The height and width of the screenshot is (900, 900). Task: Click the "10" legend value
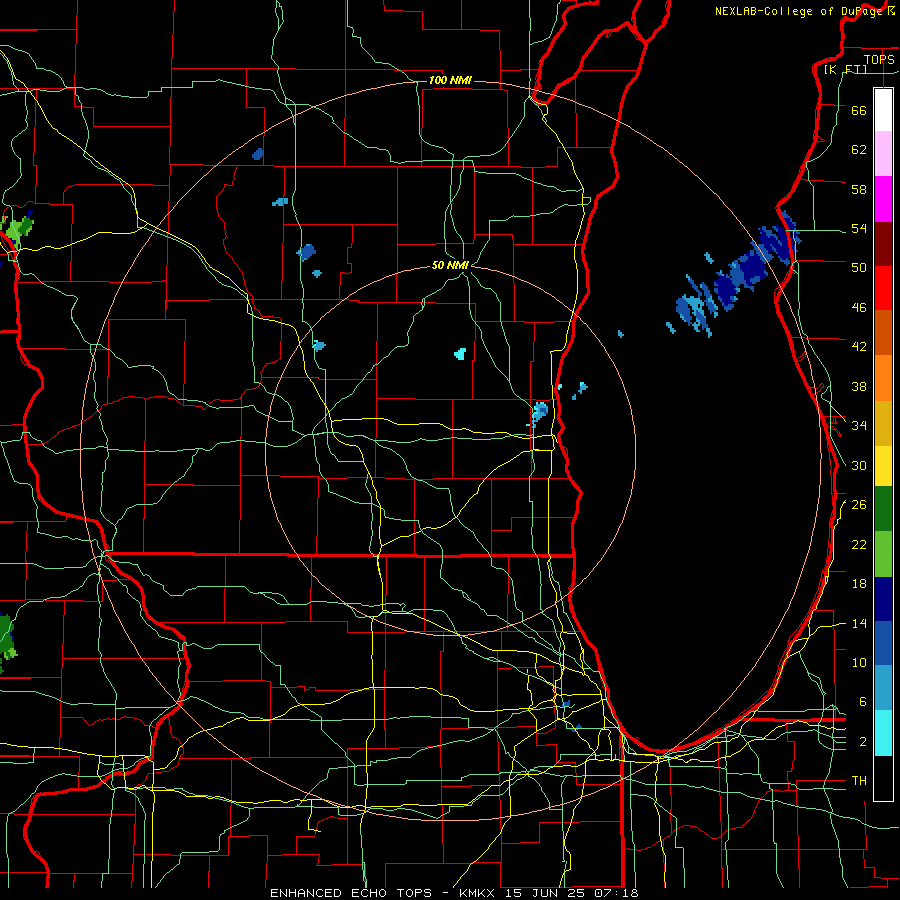tap(859, 662)
